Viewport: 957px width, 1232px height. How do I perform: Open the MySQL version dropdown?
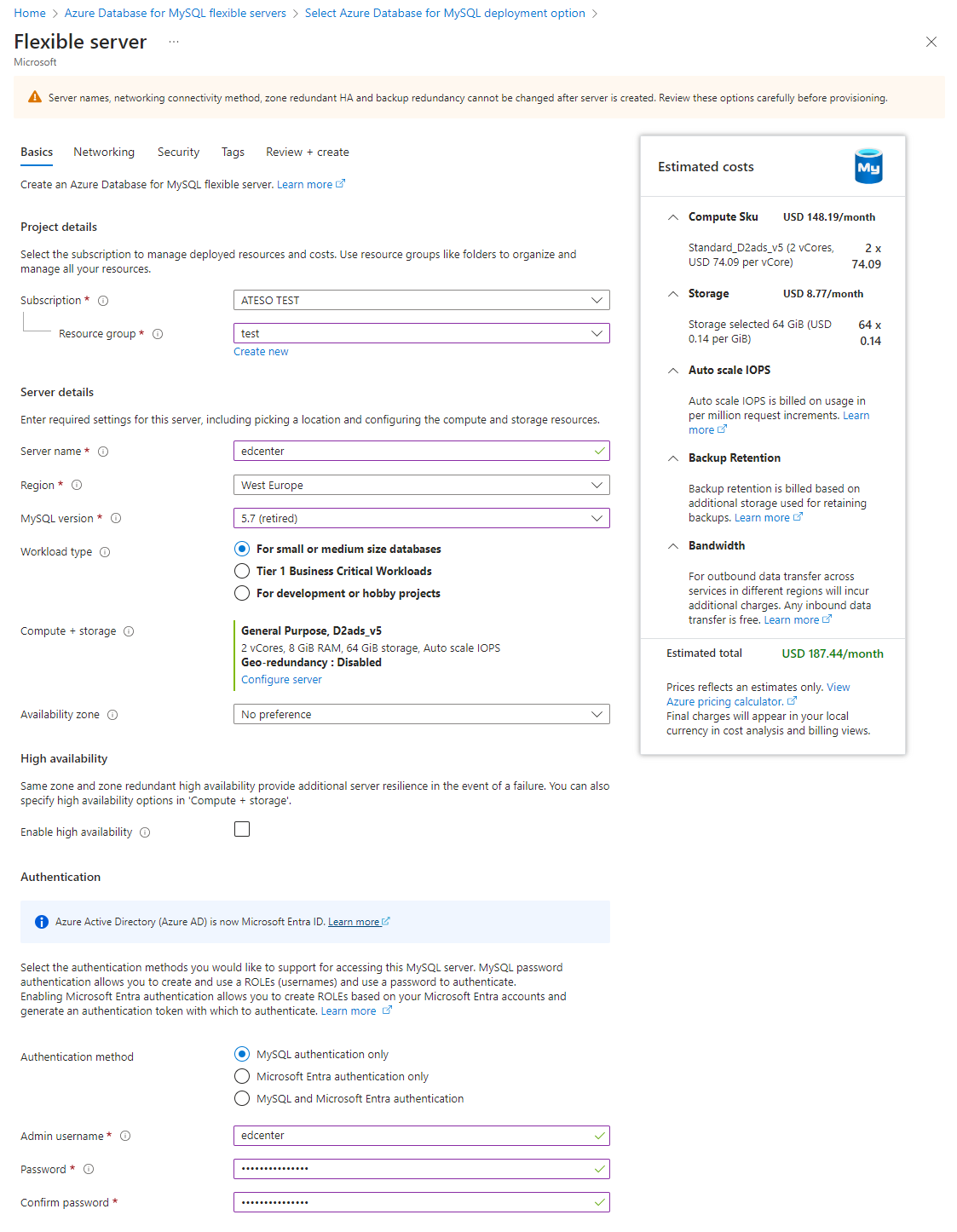(421, 518)
